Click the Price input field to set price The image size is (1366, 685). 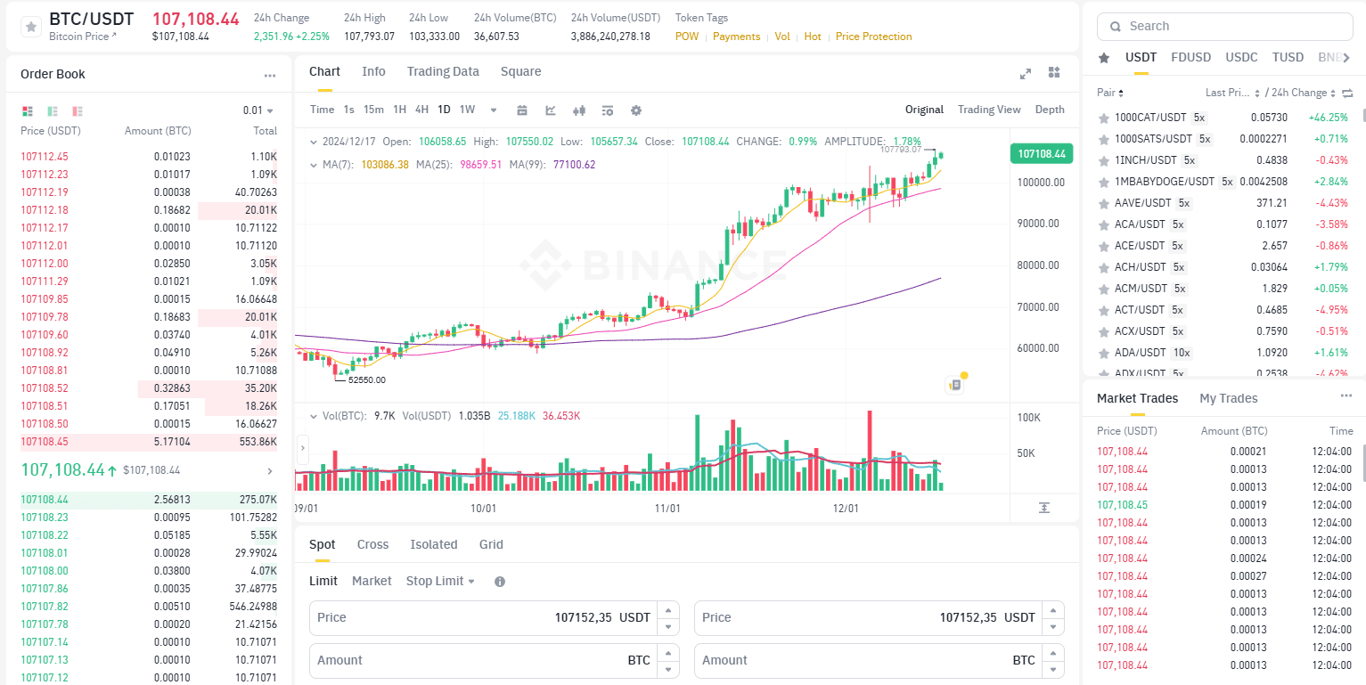tap(480, 617)
